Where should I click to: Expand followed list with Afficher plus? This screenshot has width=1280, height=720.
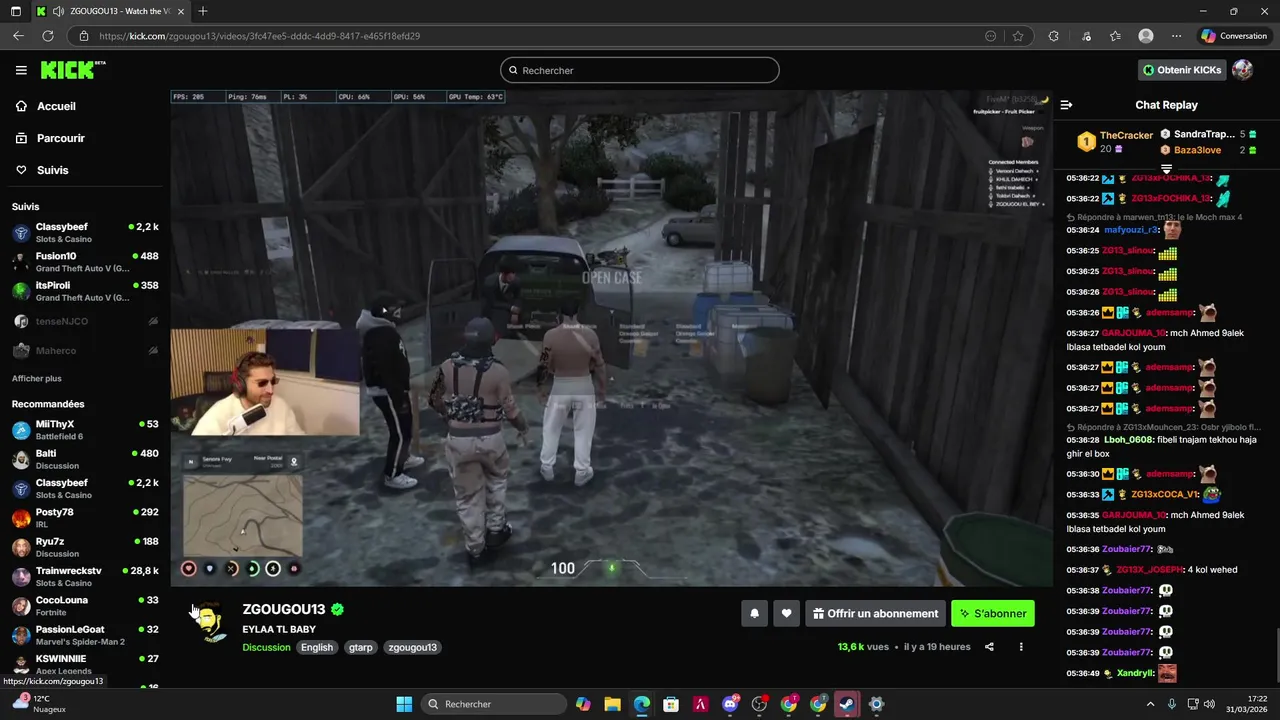pos(37,379)
